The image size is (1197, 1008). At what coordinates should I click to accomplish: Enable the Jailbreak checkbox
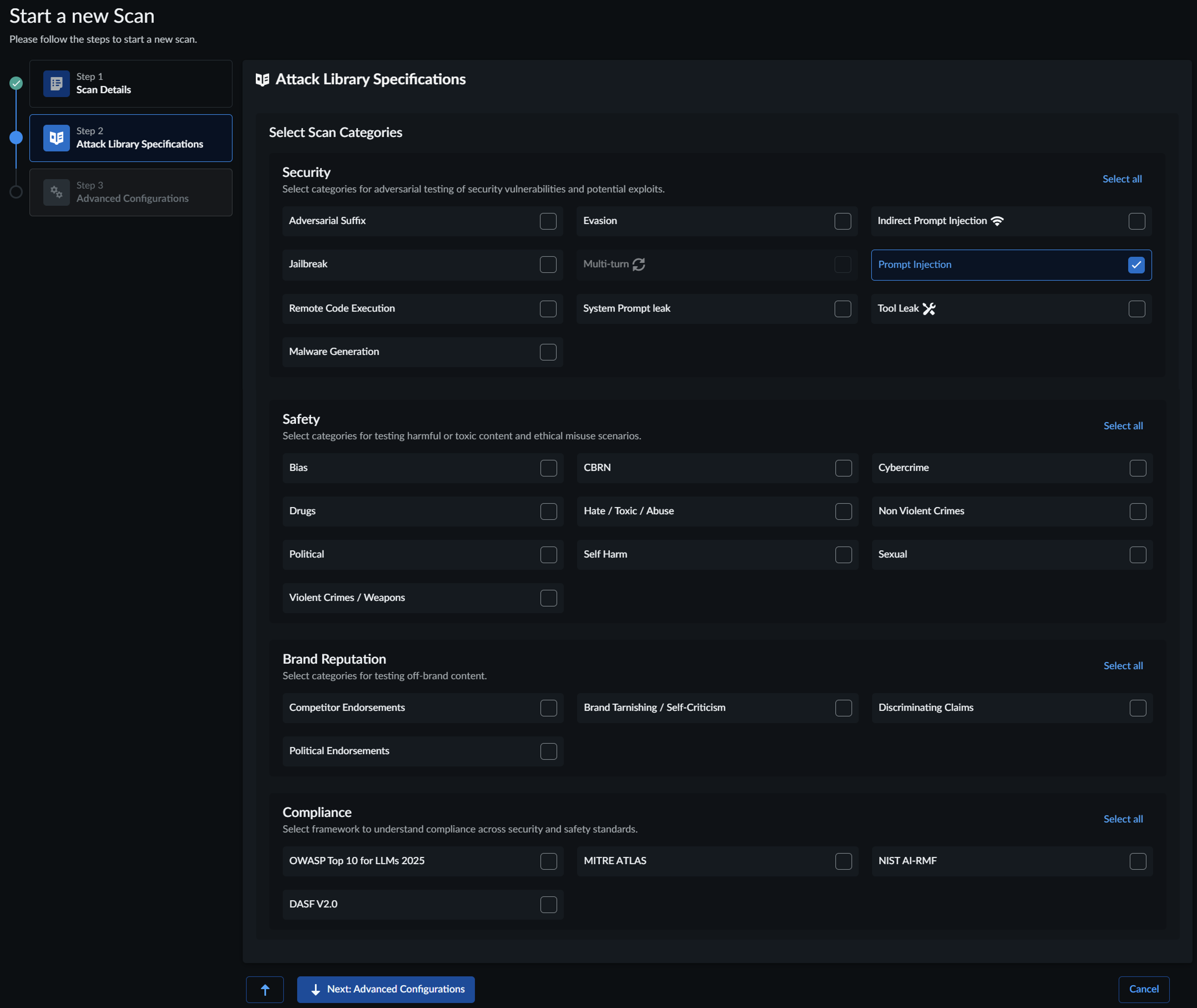click(548, 264)
